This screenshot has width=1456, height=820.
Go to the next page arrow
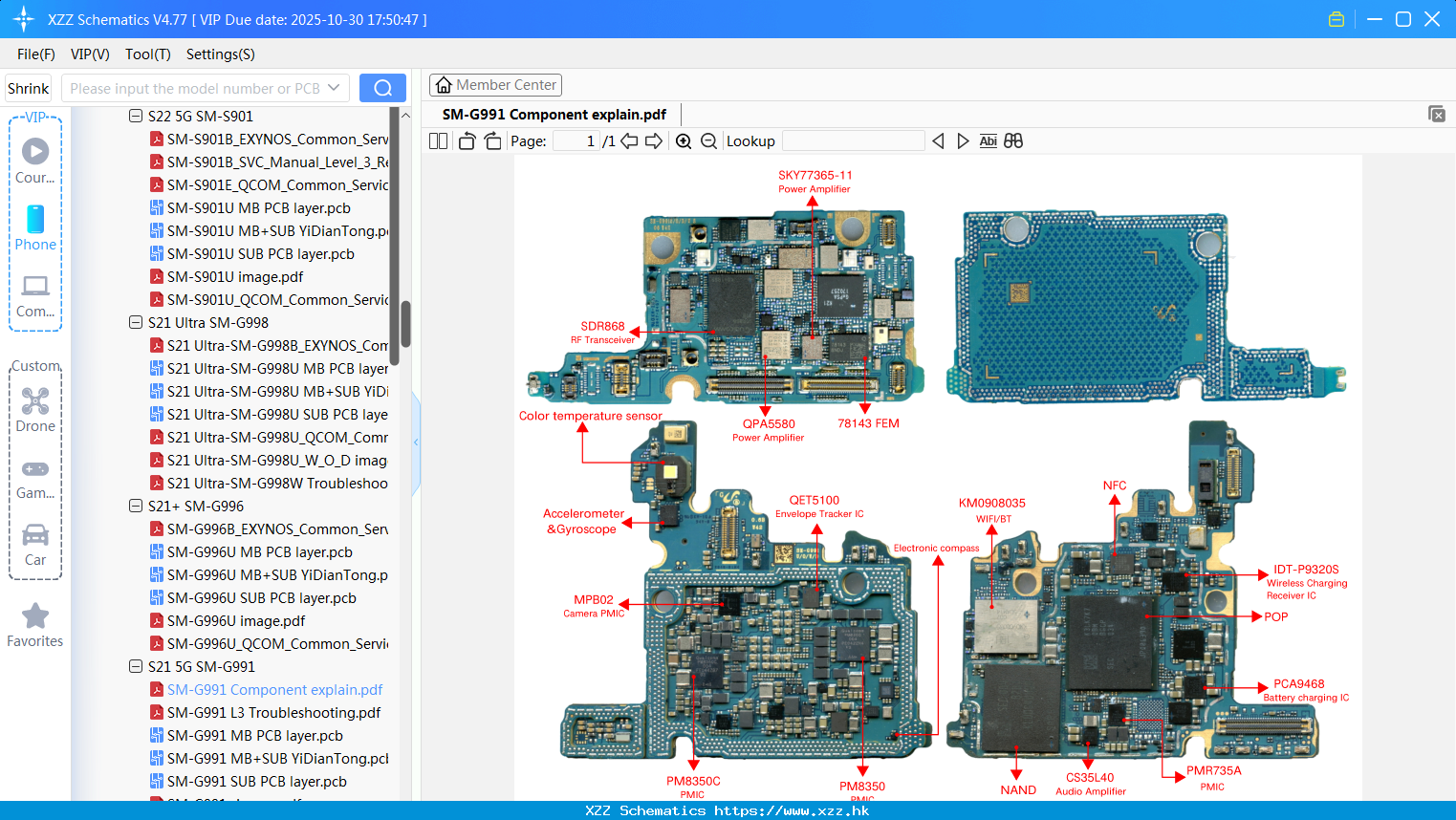click(654, 141)
